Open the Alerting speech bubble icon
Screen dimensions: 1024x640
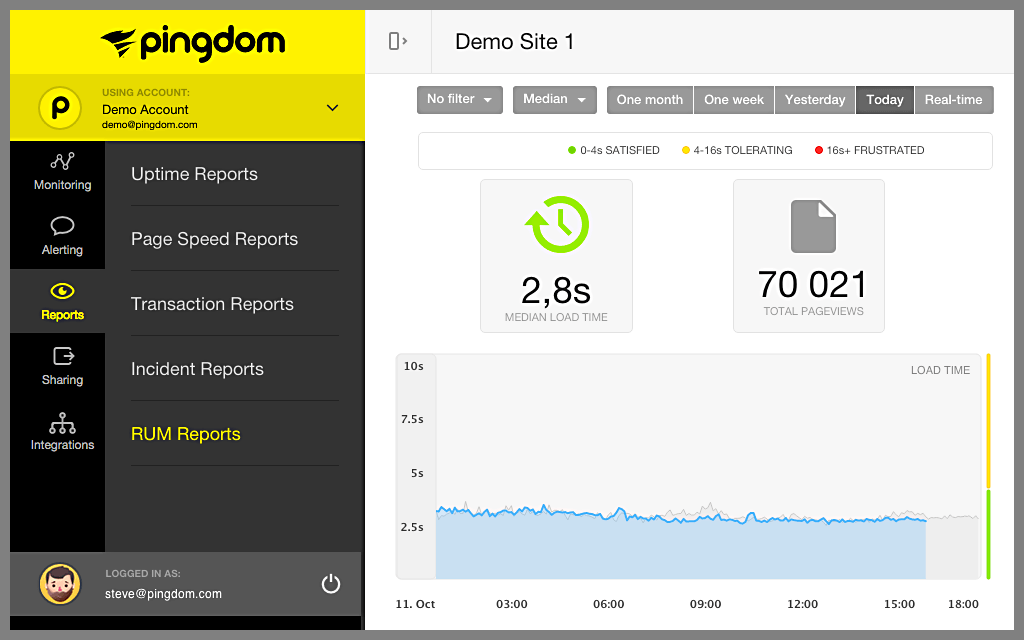(x=63, y=226)
